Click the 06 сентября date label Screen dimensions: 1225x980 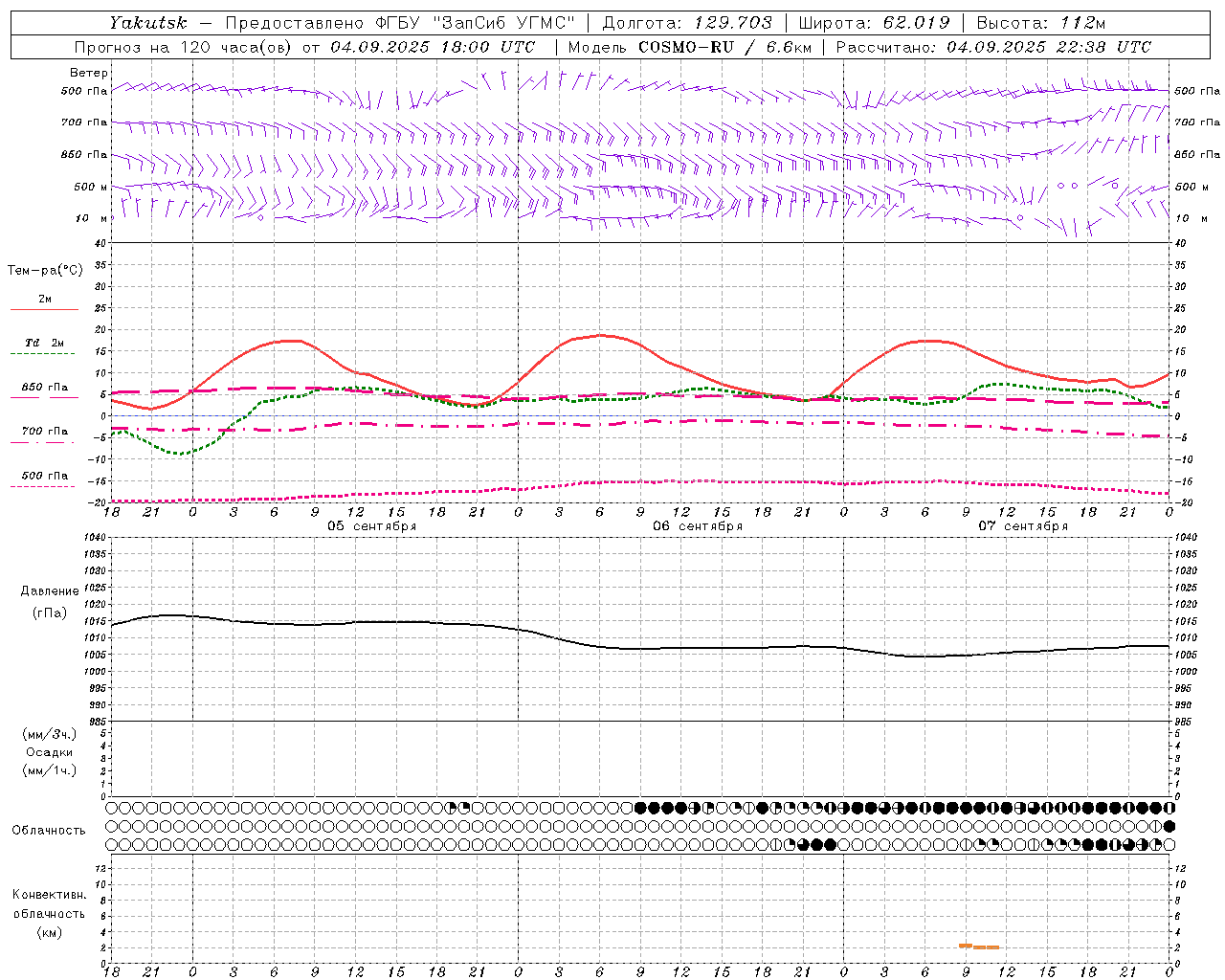698,526
